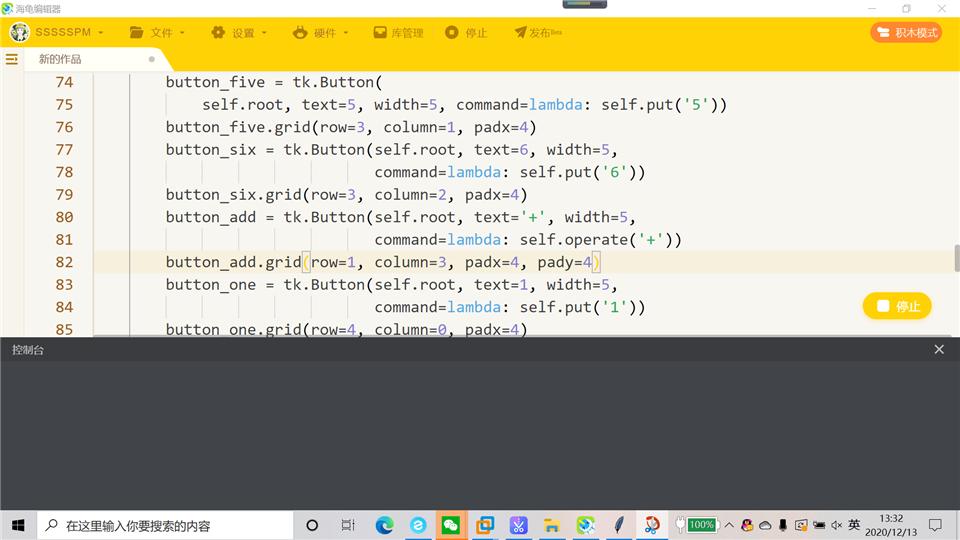Click the 库管理 box icon
The width and height of the screenshot is (960, 540).
380,32
